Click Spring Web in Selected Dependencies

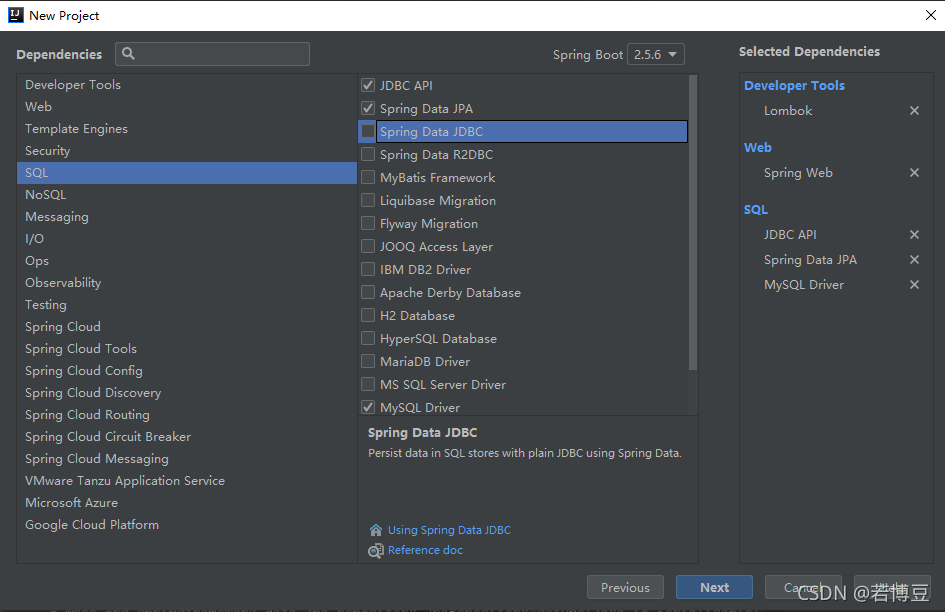[798, 173]
